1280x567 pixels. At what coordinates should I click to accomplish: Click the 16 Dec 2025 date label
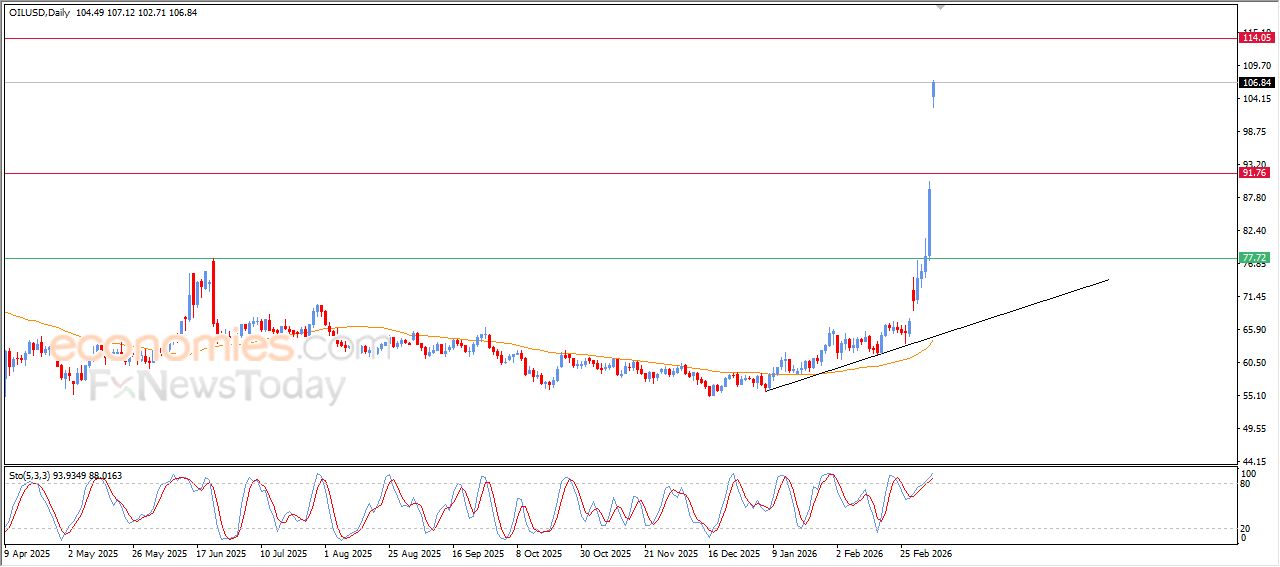(x=733, y=552)
